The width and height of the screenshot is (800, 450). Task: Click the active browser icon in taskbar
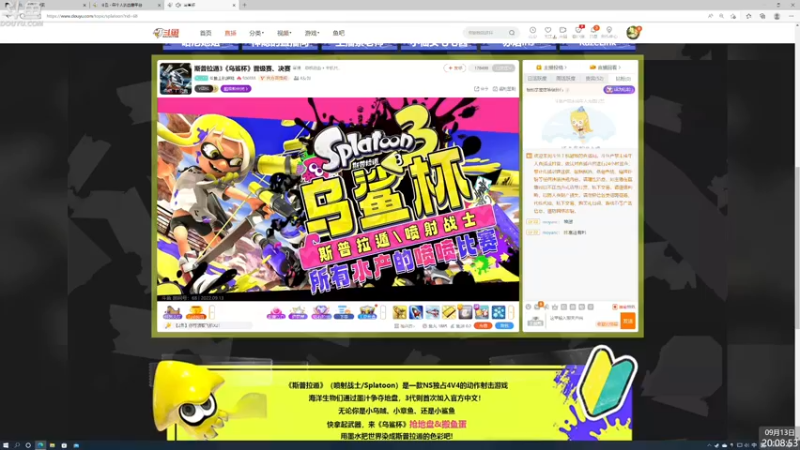click(40, 445)
